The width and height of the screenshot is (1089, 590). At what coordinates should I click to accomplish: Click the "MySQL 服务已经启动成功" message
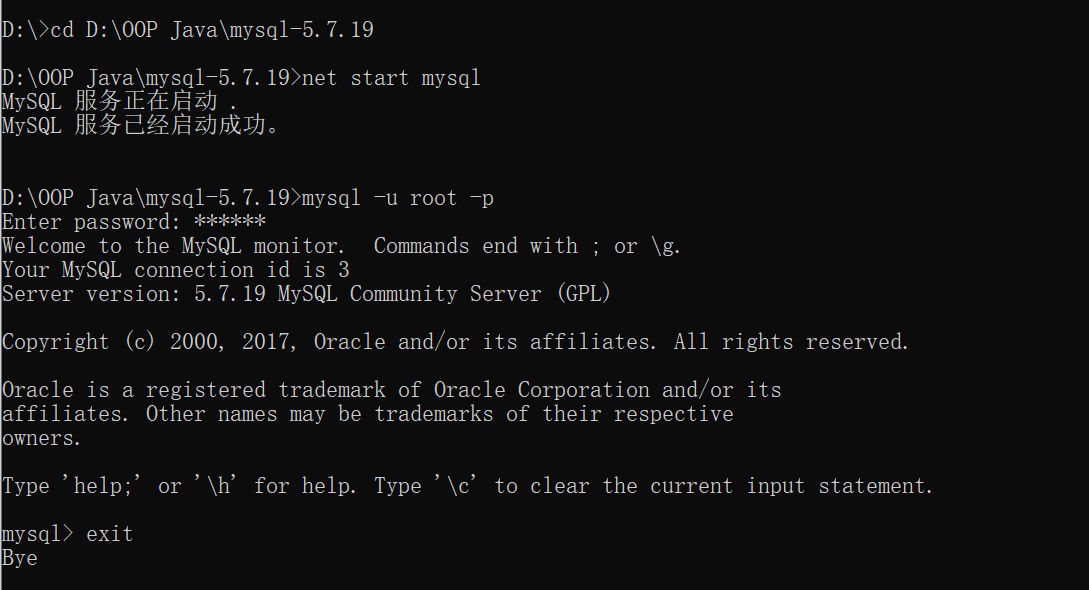(140, 126)
